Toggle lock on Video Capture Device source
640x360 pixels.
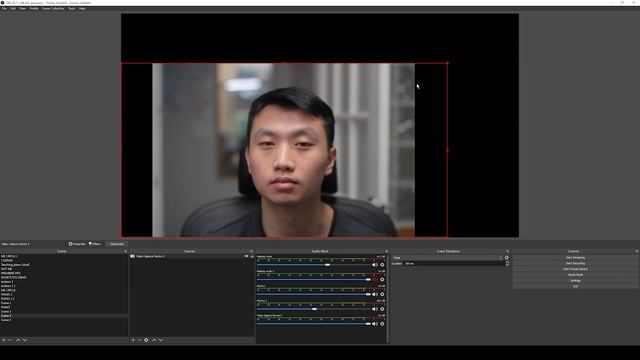tap(252, 256)
